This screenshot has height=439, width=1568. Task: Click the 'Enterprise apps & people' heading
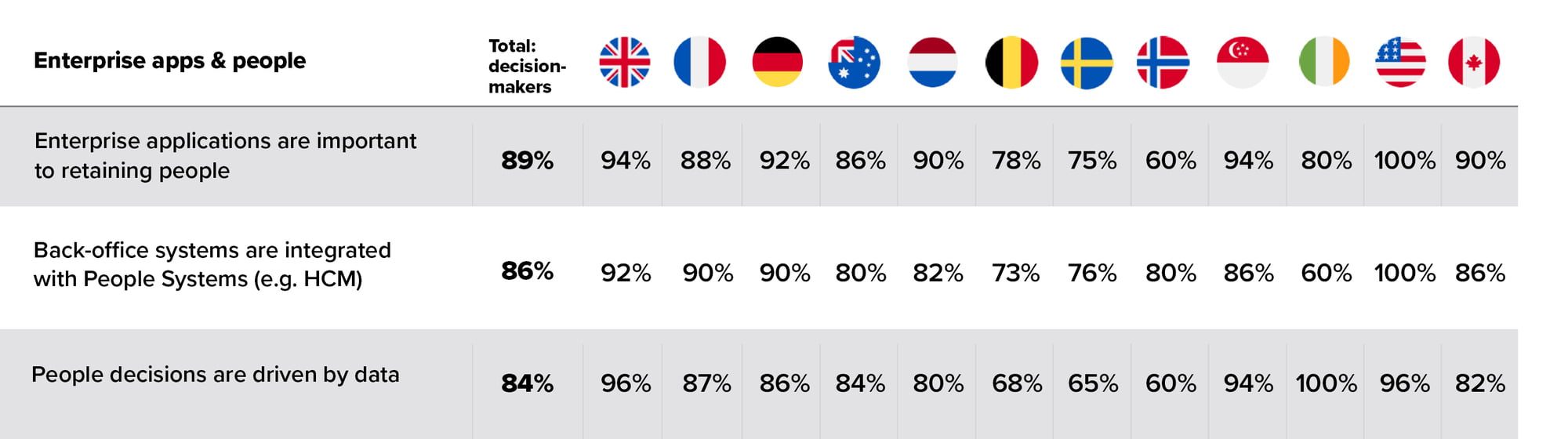point(169,61)
